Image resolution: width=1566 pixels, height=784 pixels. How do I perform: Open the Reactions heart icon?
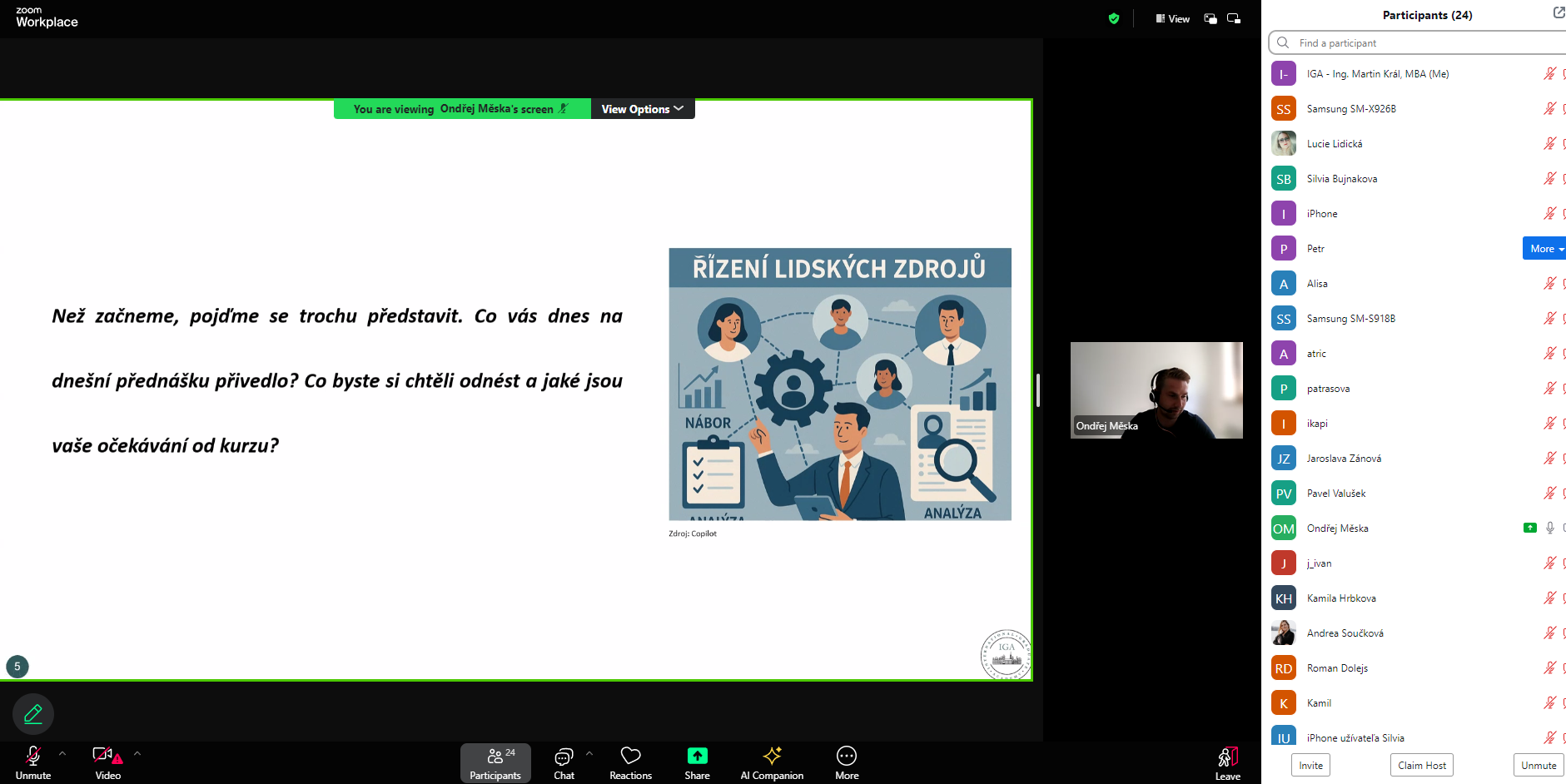point(630,756)
